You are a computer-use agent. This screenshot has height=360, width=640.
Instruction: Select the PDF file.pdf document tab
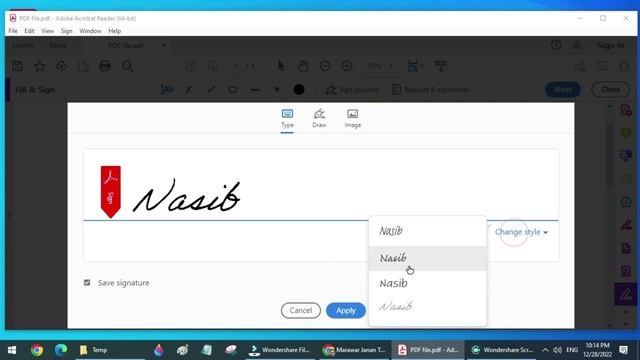[126, 45]
